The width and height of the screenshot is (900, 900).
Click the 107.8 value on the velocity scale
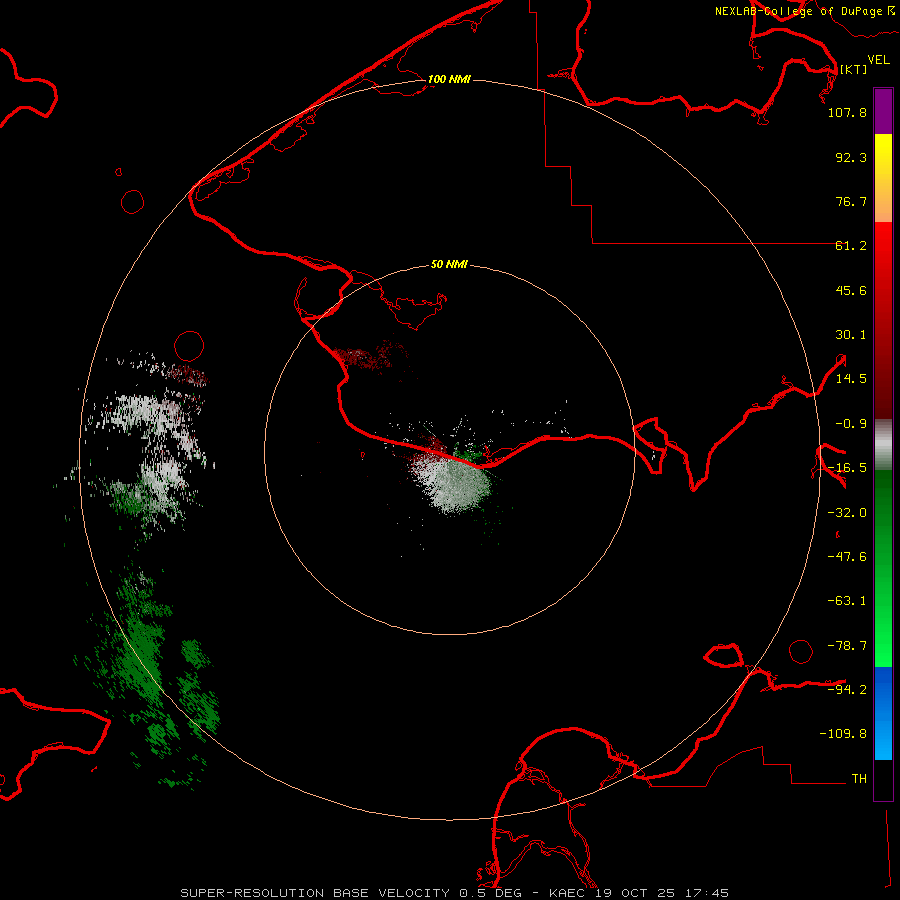[x=847, y=113]
